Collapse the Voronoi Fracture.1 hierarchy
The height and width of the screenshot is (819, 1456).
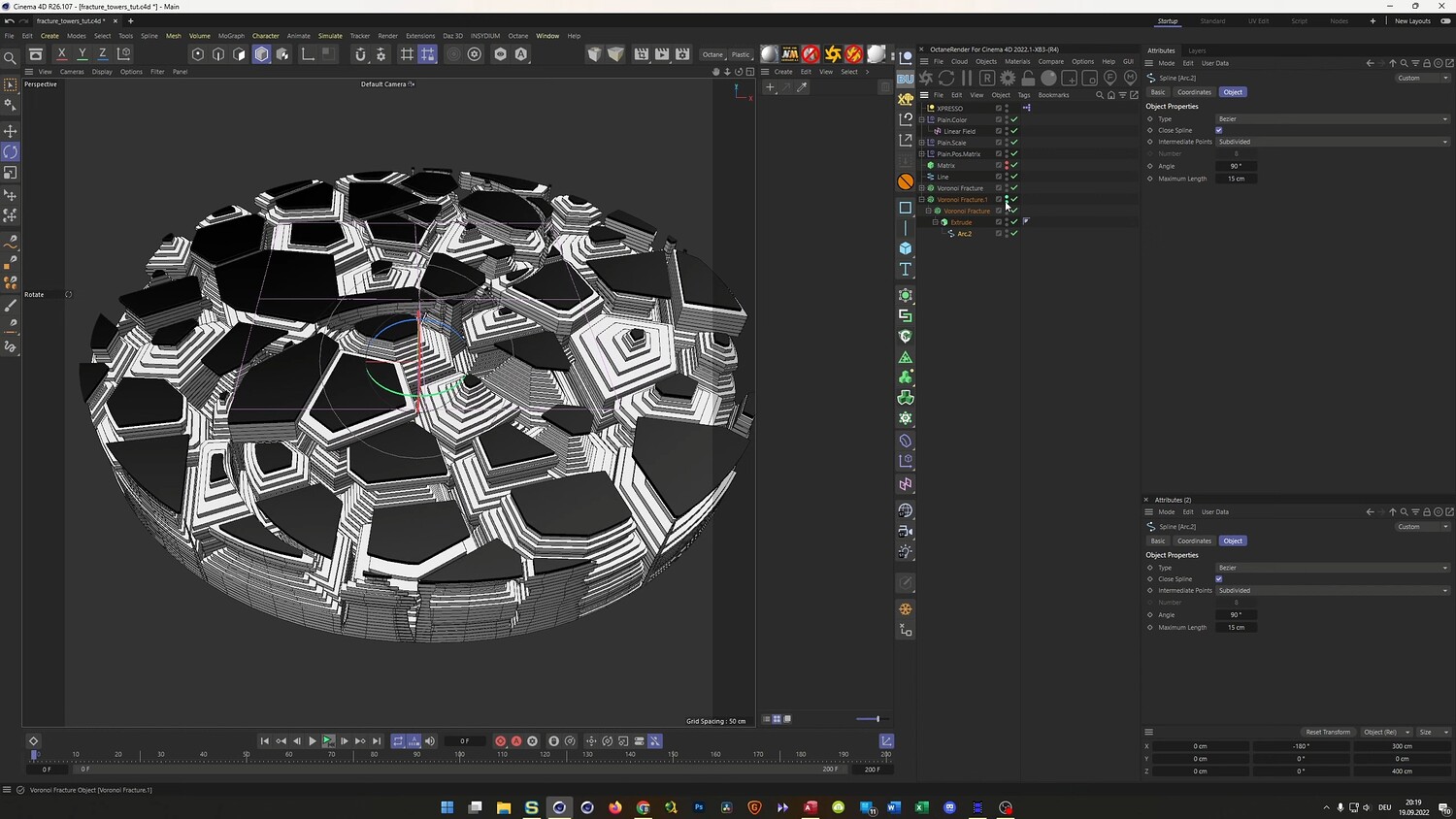pos(922,200)
